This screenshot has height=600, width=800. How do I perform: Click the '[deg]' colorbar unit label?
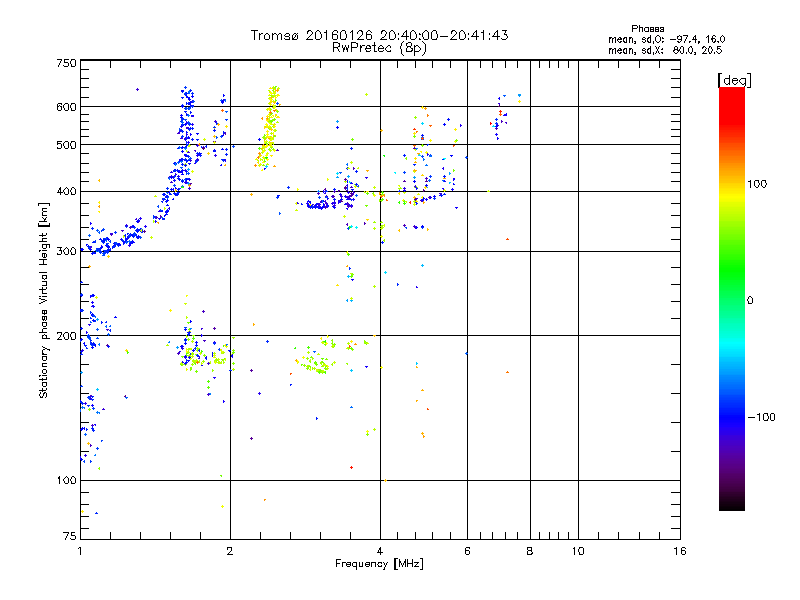734,80
